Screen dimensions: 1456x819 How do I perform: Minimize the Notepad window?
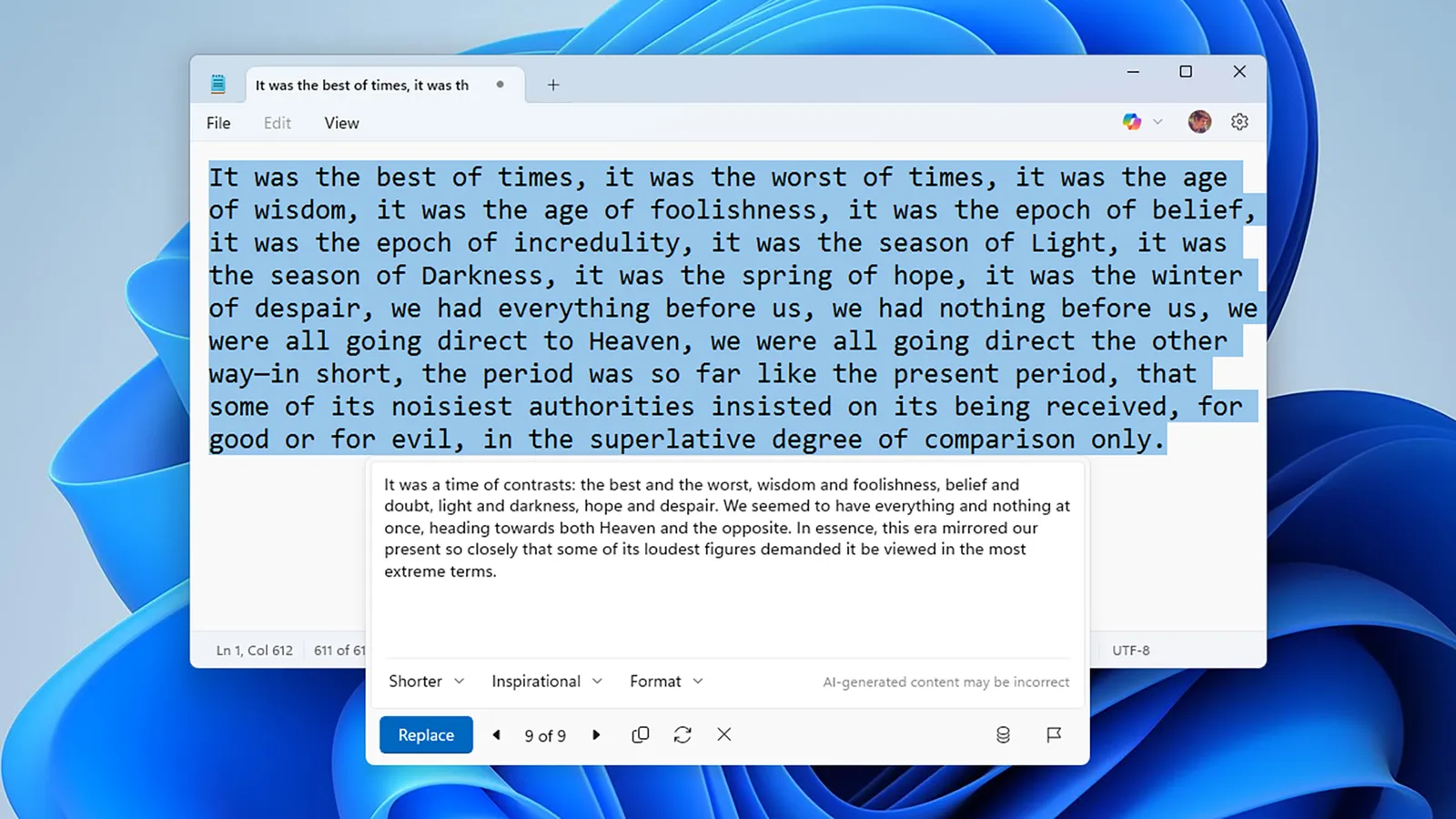click(1133, 72)
